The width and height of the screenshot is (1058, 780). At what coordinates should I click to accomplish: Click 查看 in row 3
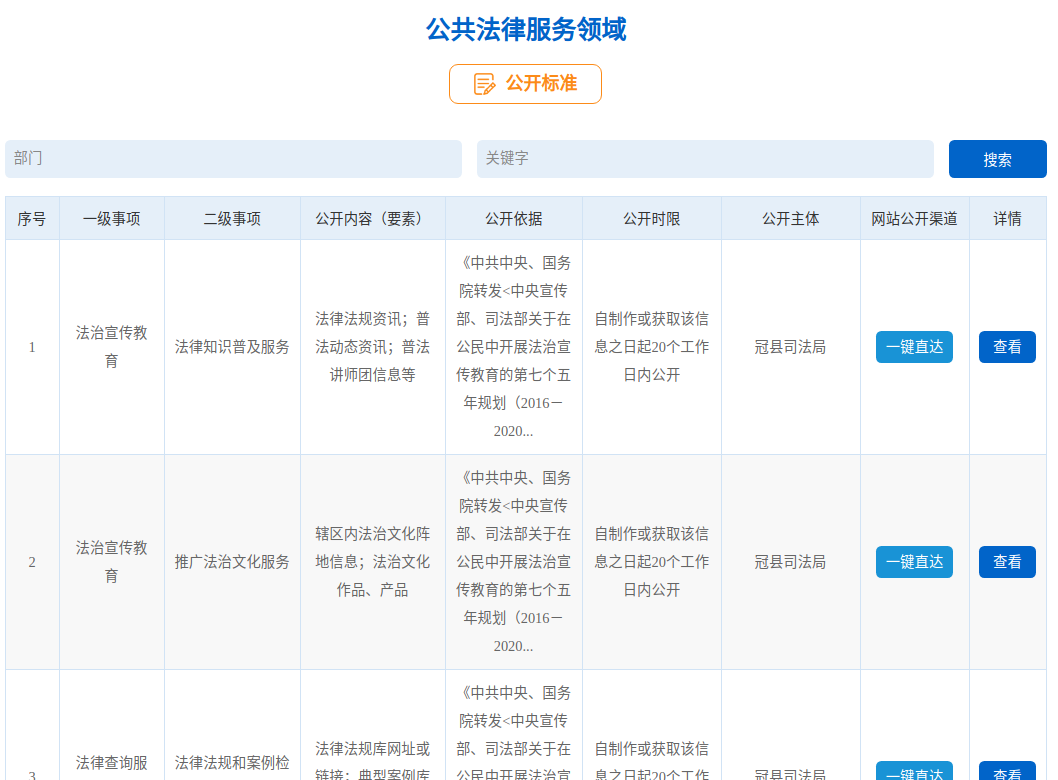tap(1007, 771)
